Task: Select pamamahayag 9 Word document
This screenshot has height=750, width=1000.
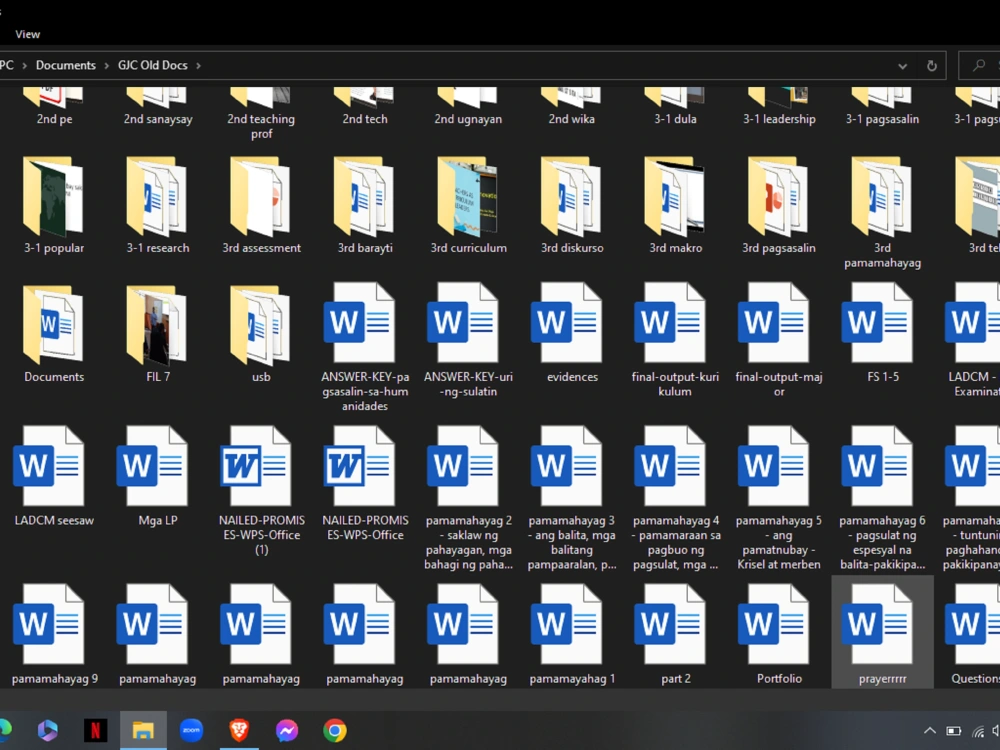Action: pos(54,635)
